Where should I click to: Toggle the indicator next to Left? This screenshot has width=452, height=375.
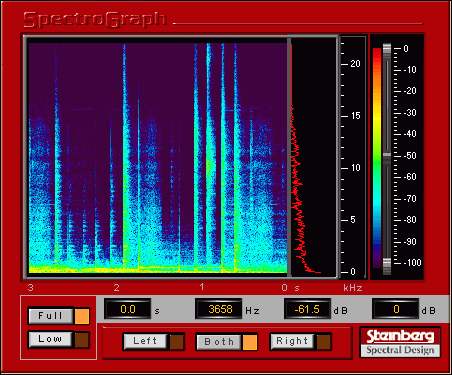click(177, 342)
